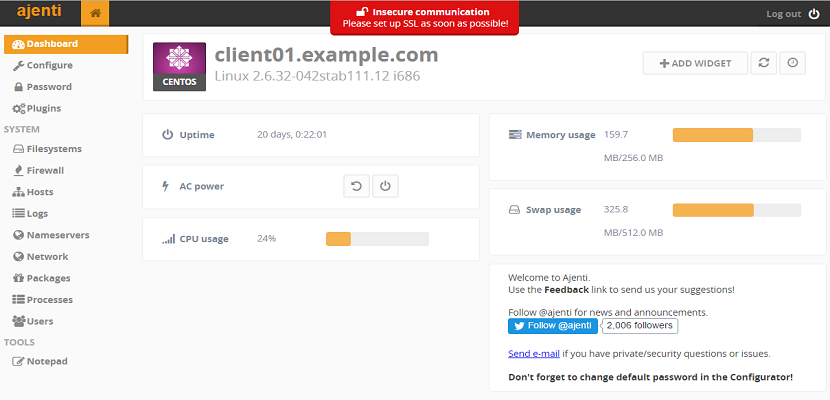Click the Add Widget button

(695, 63)
